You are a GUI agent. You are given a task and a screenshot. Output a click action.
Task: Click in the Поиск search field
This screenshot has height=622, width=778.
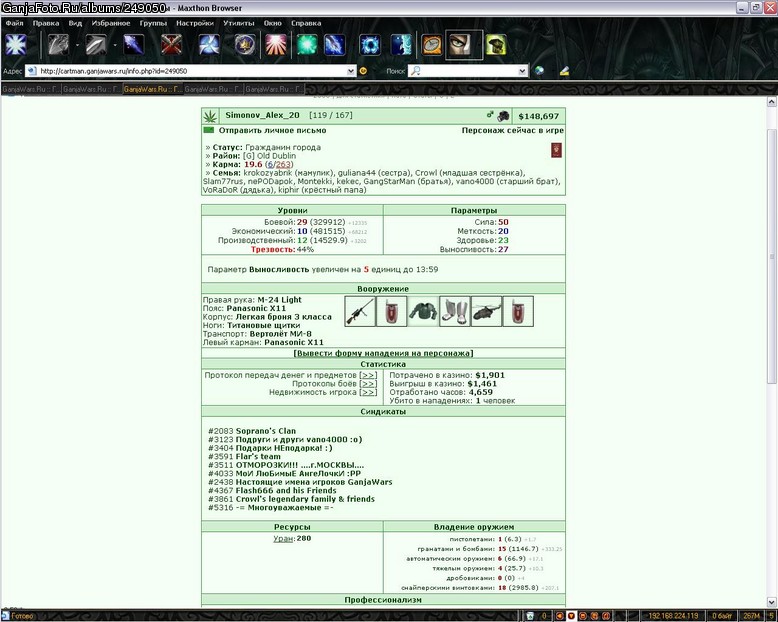coord(469,71)
